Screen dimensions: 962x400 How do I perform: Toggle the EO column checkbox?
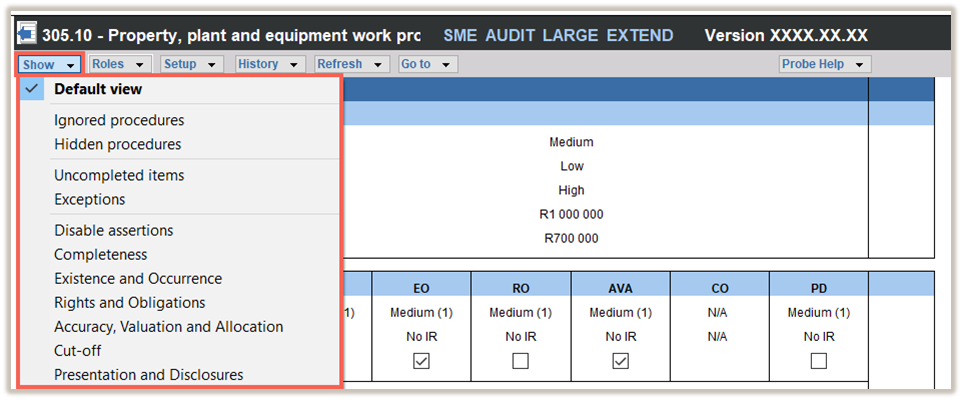(421, 361)
